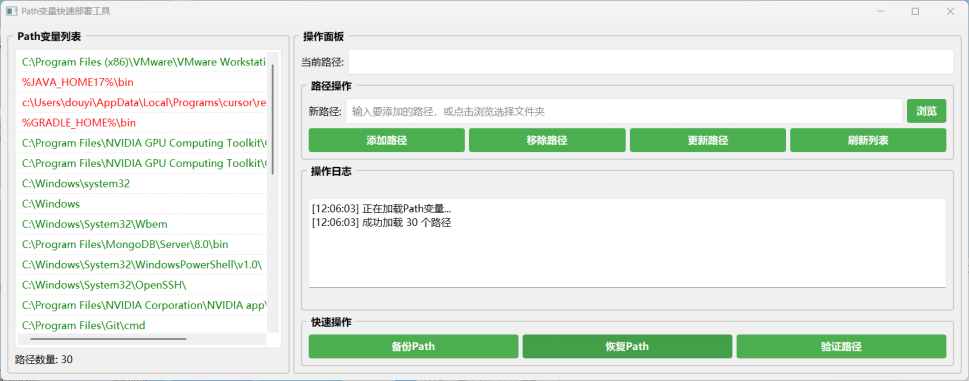Viewport: 969px width, 381px height.
Task: Select the Git\cmd path entry
Action: click(x=143, y=325)
